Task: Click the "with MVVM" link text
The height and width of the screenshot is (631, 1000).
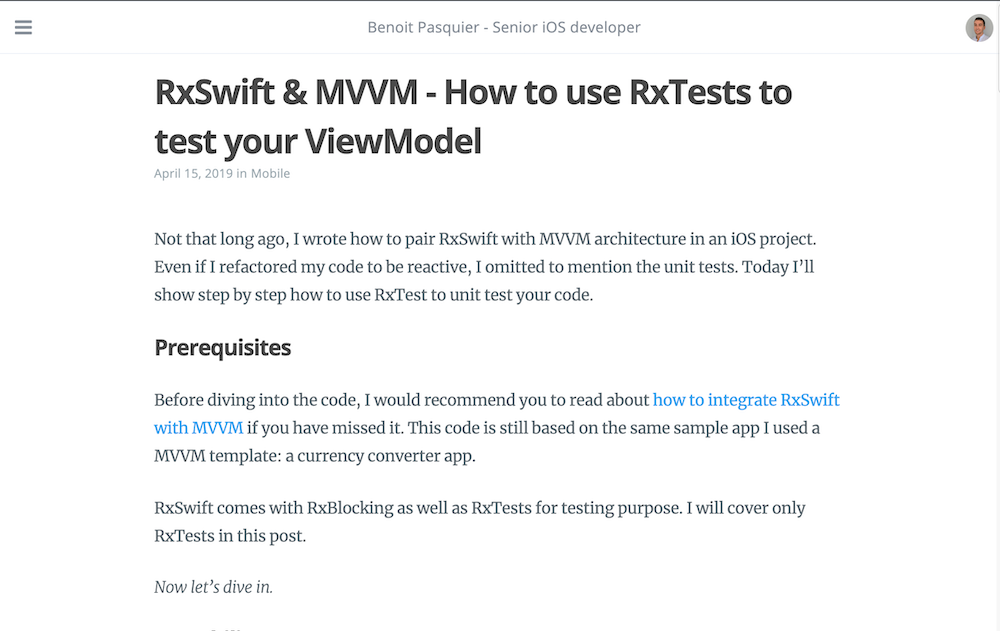Action: click(198, 428)
